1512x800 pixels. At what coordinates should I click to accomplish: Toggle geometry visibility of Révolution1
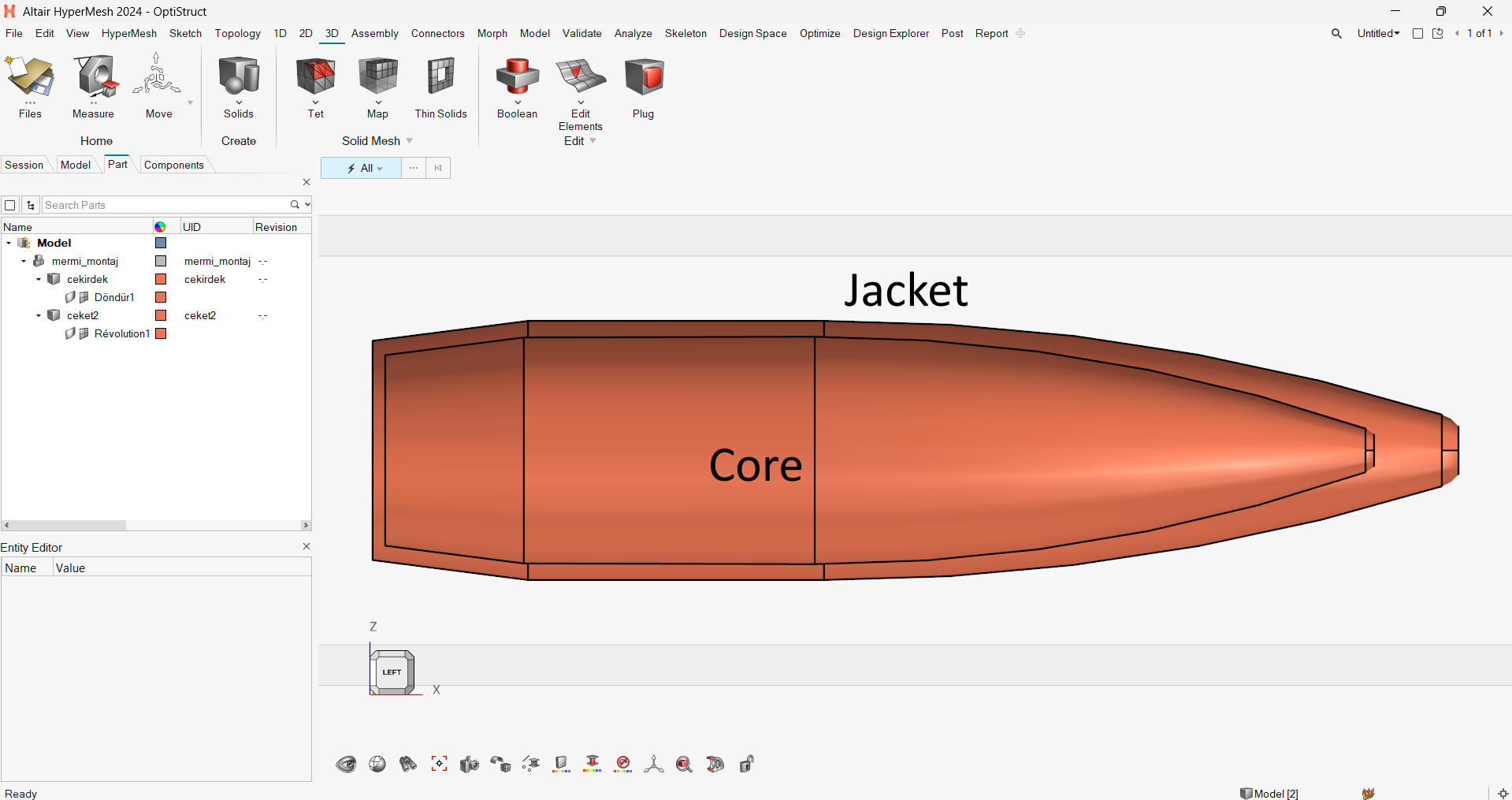(x=70, y=333)
